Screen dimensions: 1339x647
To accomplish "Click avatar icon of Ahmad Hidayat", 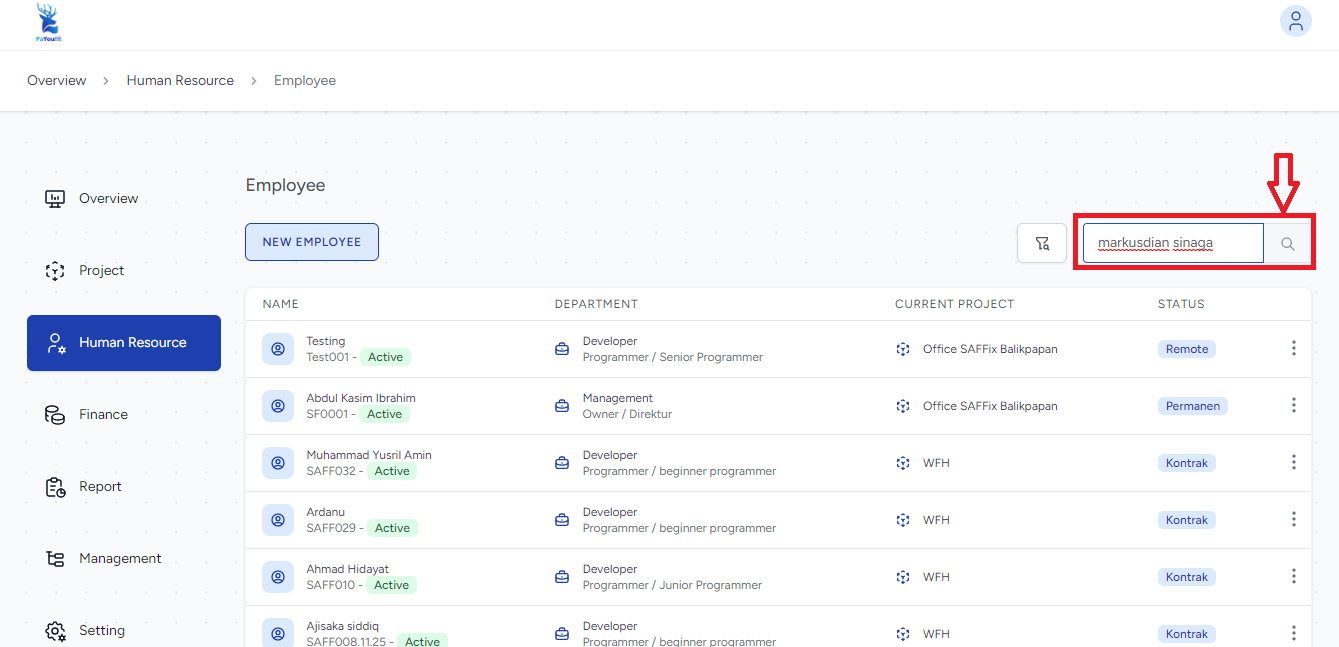I will pos(278,577).
